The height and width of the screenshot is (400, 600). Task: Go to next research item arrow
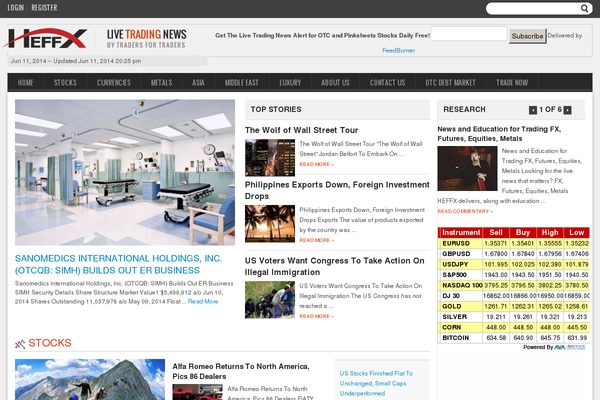[x=567, y=110]
